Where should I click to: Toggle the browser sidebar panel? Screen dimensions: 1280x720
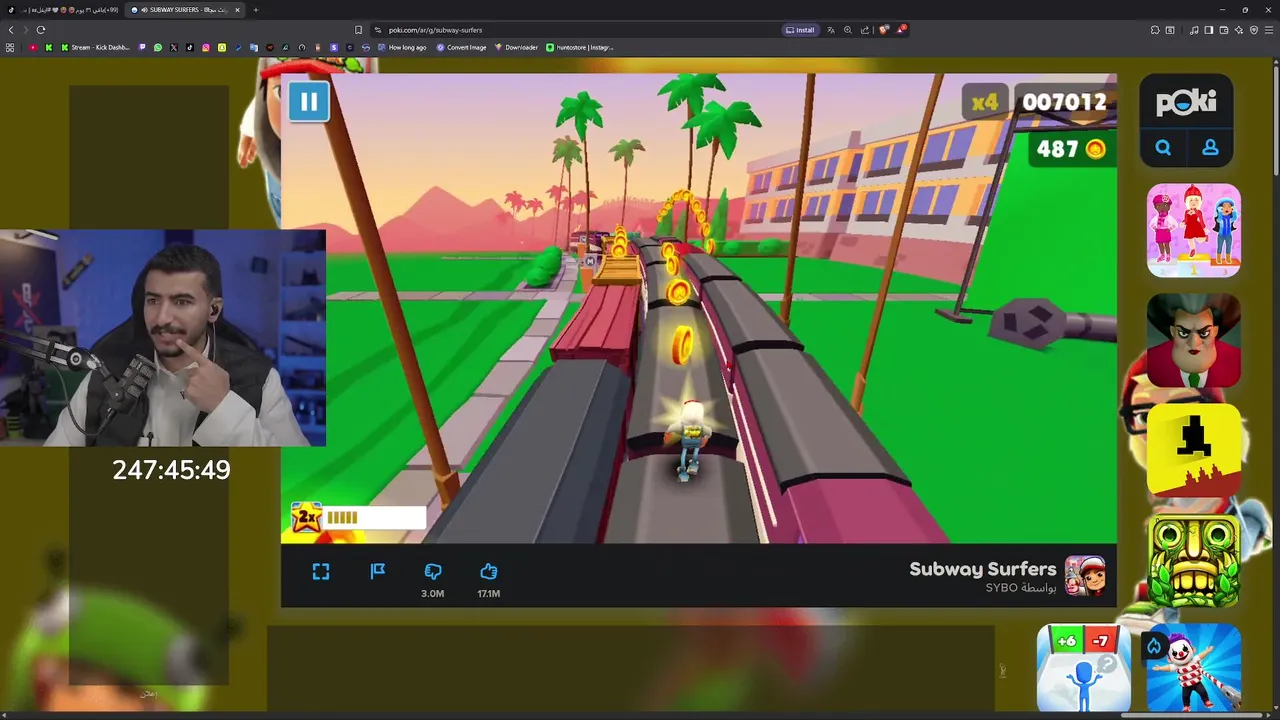(1209, 30)
